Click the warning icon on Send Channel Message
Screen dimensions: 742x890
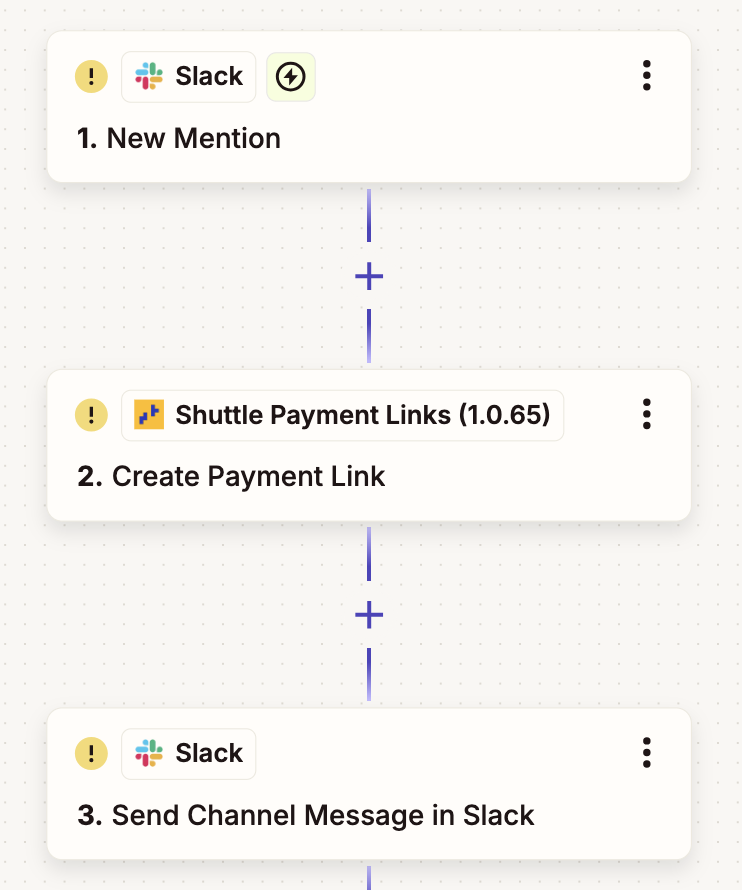(x=91, y=753)
